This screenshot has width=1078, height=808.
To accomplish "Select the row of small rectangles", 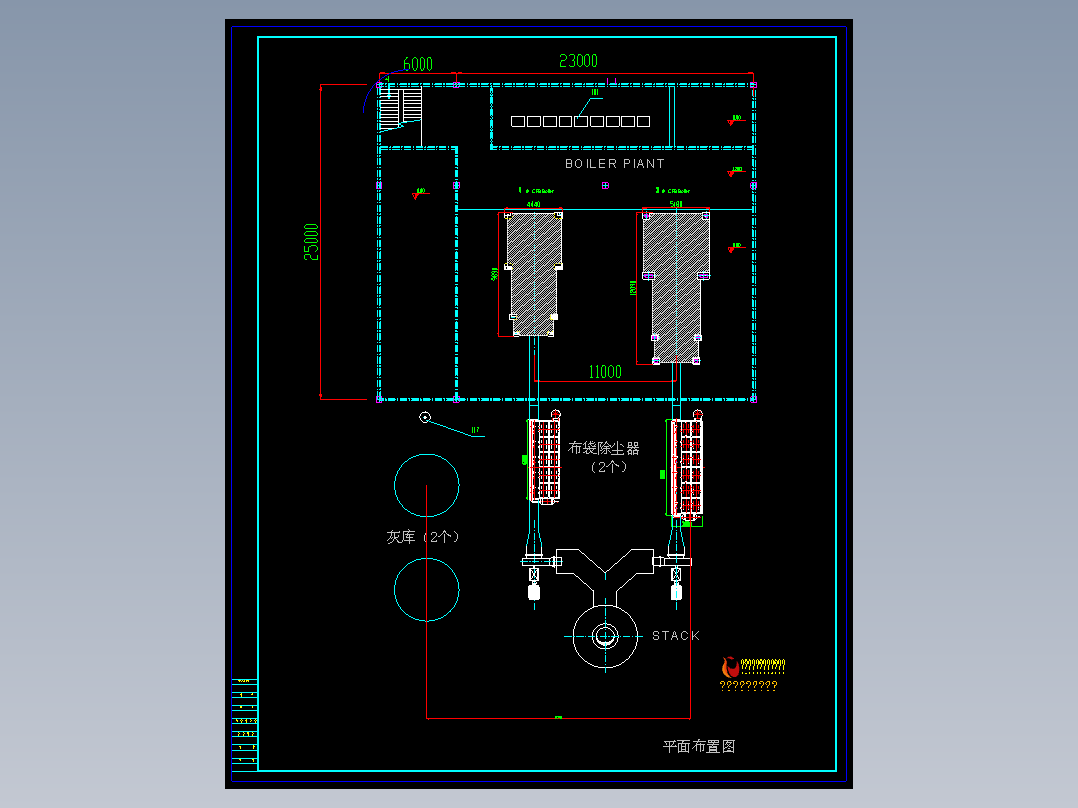I will (x=580, y=121).
